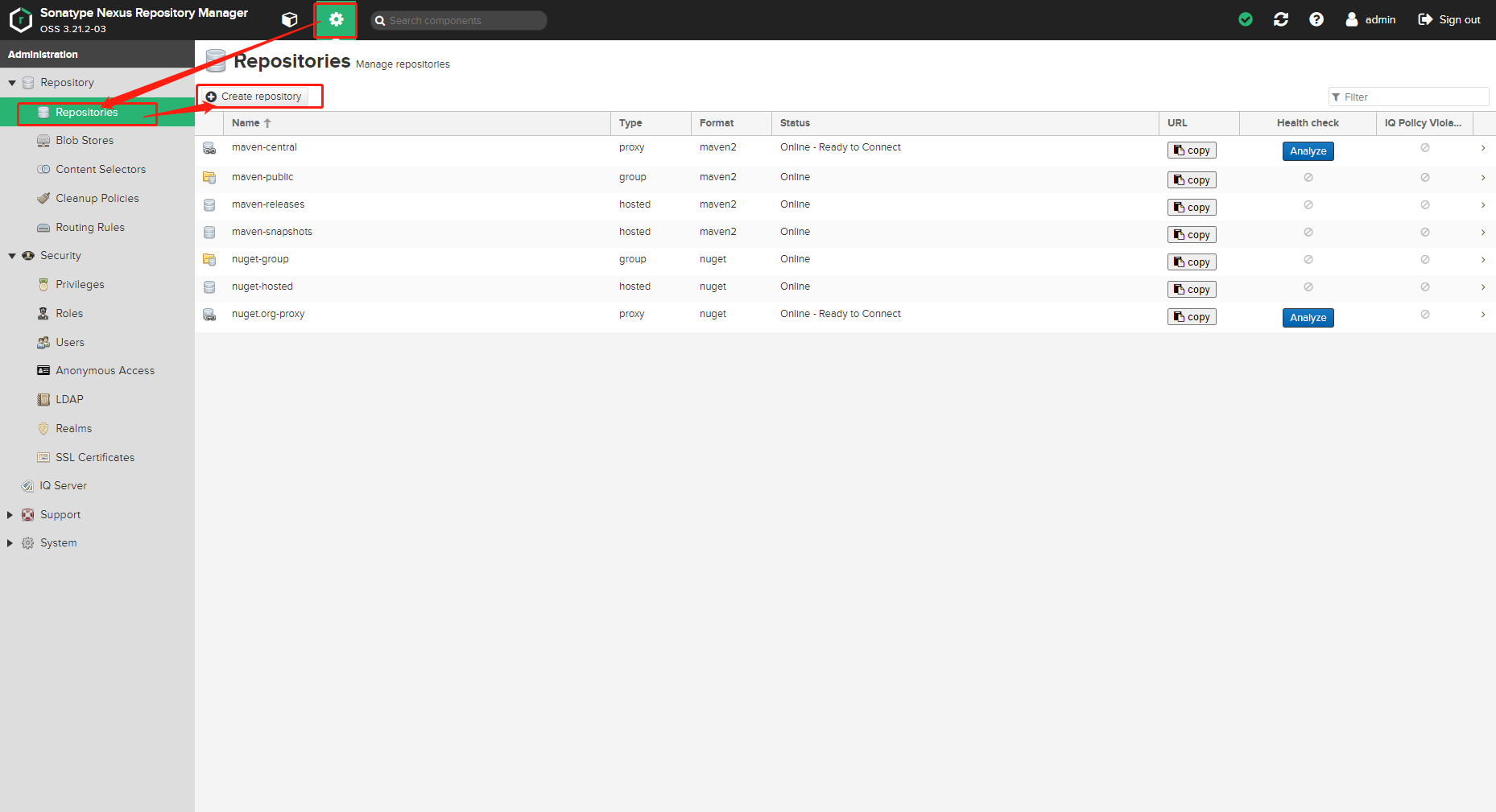Sort by the Status column header
1496x812 pixels.
point(965,123)
